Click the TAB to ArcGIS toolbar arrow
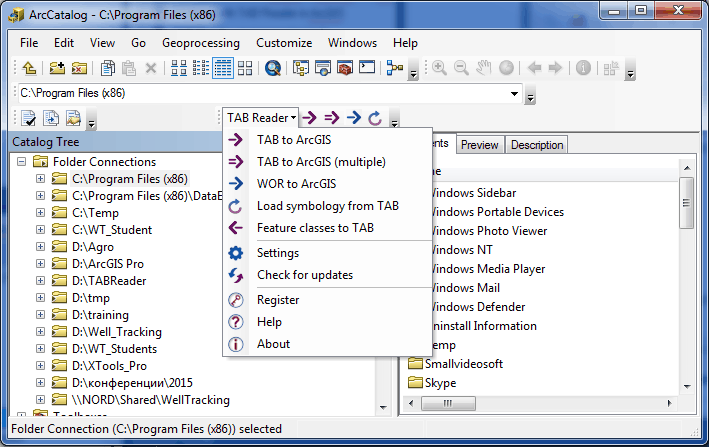This screenshot has height=447, width=709. point(309,118)
